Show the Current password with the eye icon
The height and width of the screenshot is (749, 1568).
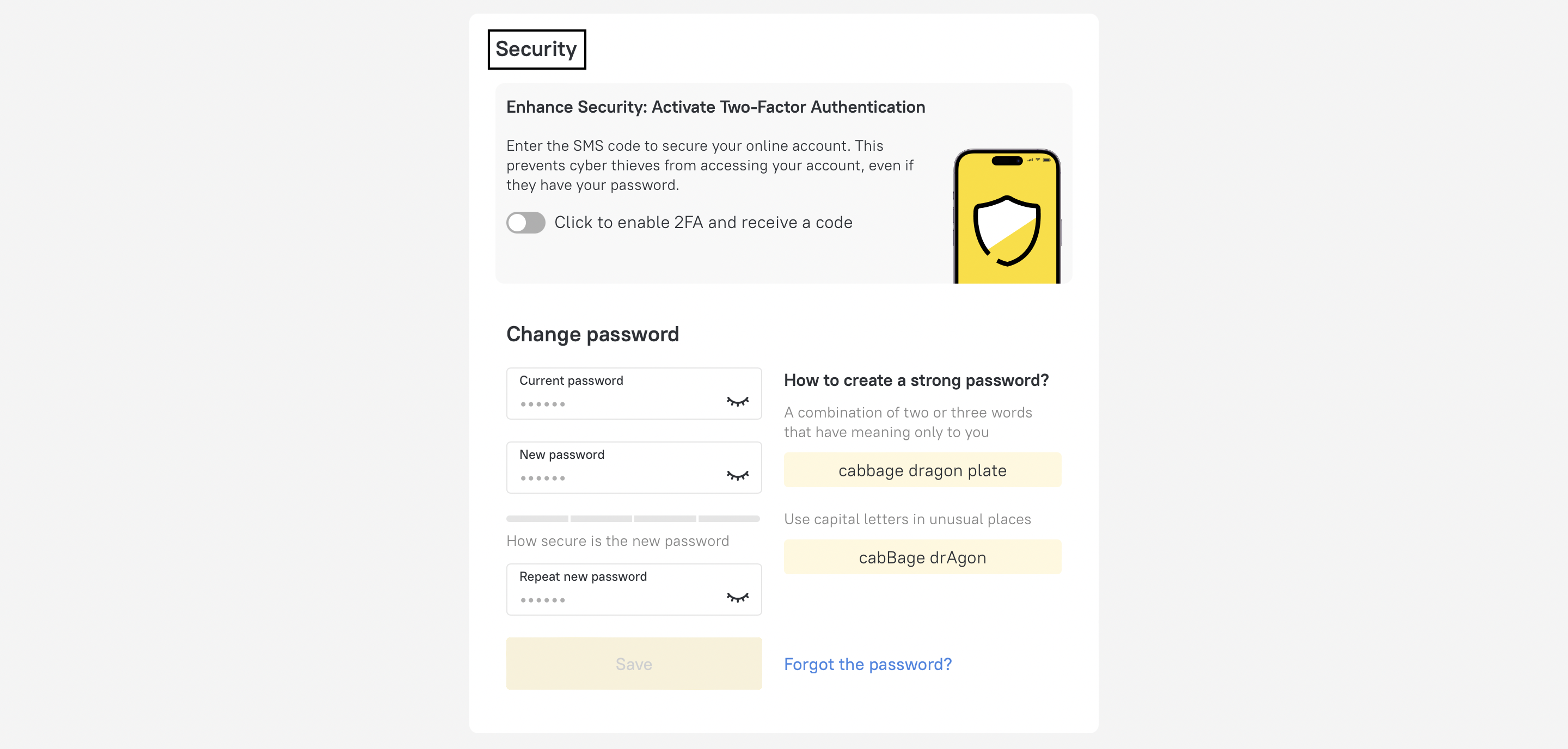tap(737, 402)
